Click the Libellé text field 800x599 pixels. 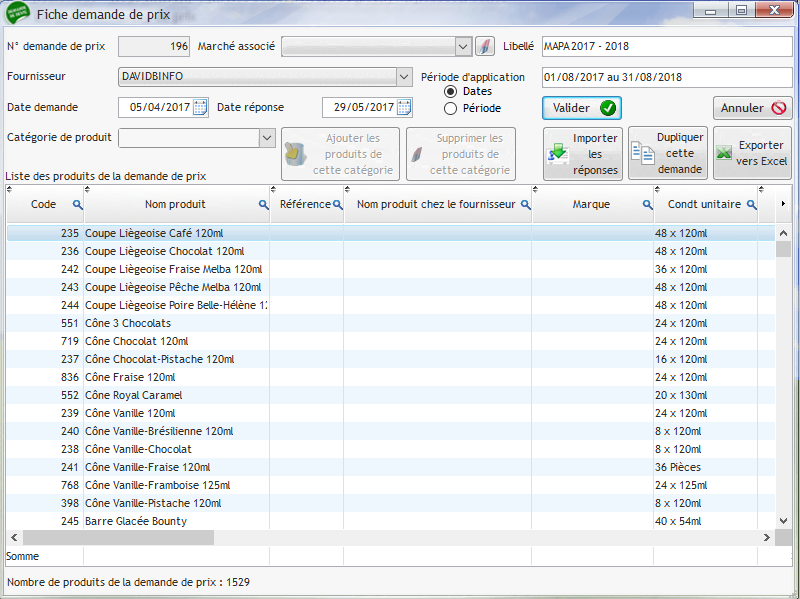click(666, 46)
